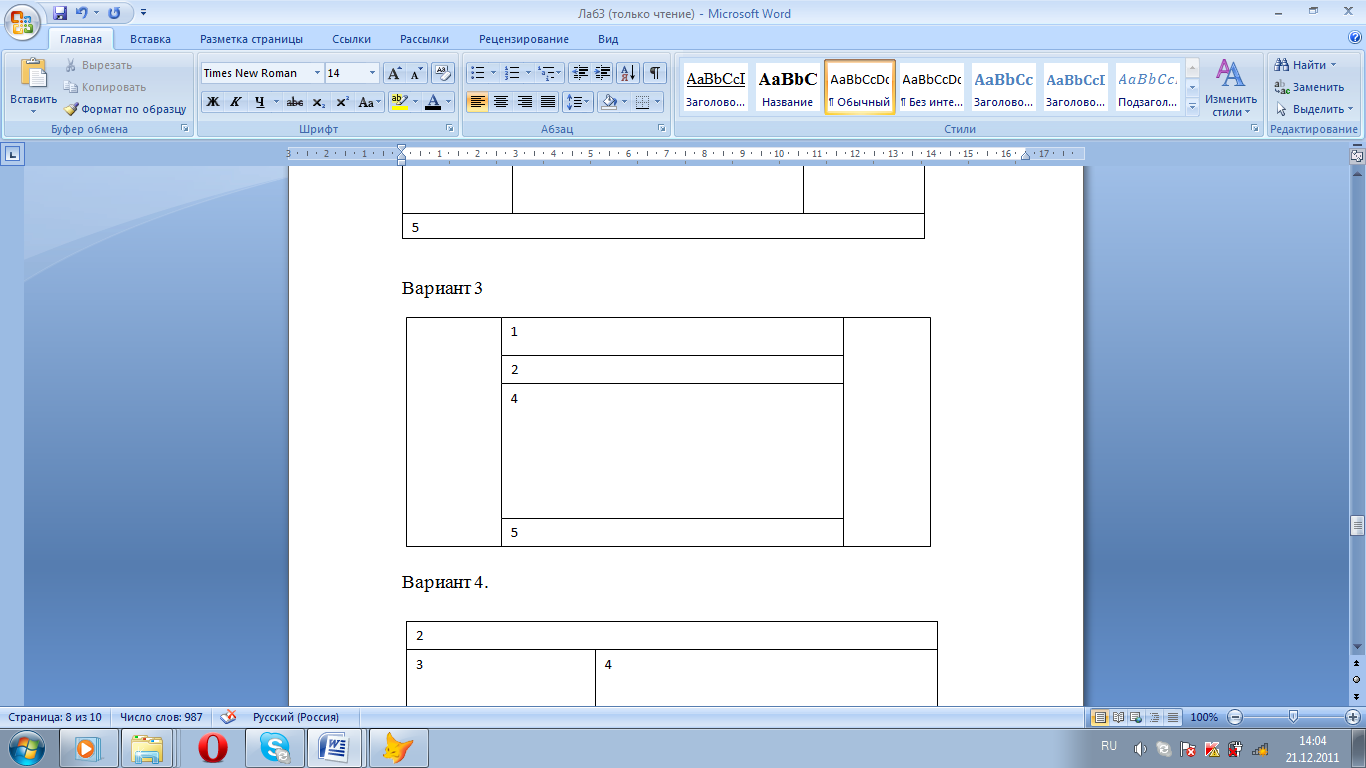Align text right
Viewport: 1366px width, 768px height.
click(x=524, y=102)
